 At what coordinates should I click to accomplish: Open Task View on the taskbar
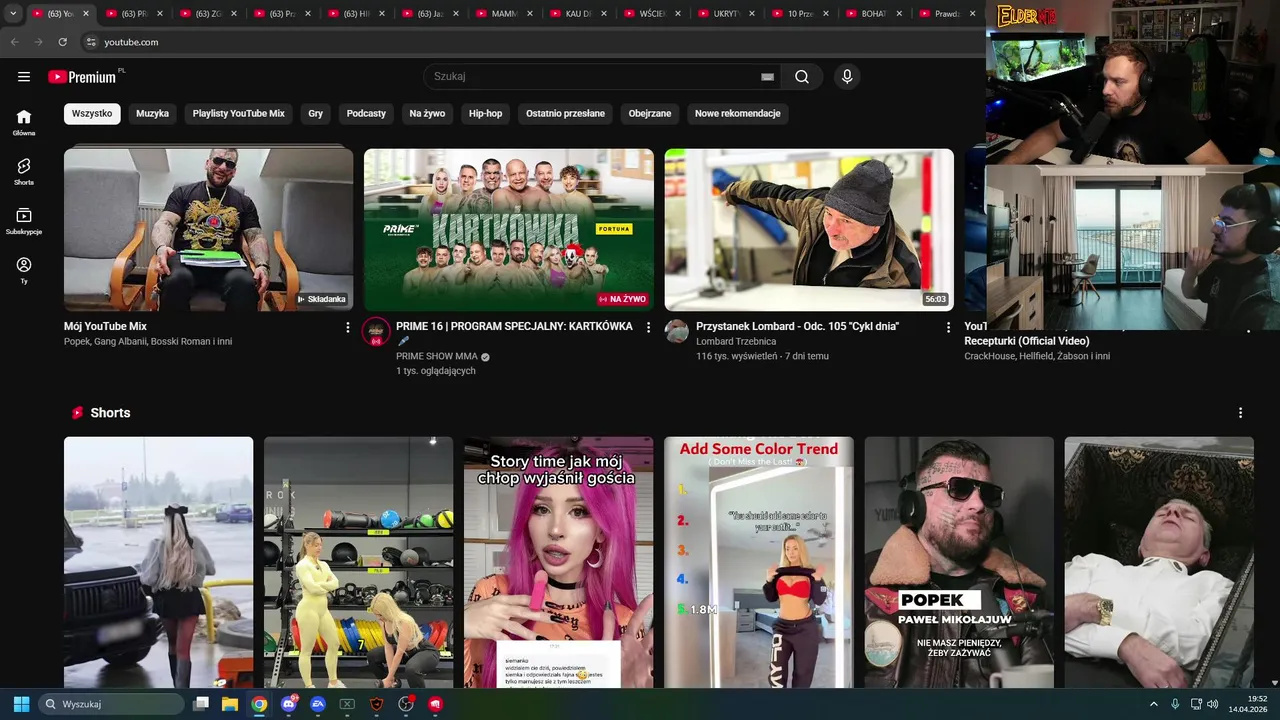tap(201, 704)
